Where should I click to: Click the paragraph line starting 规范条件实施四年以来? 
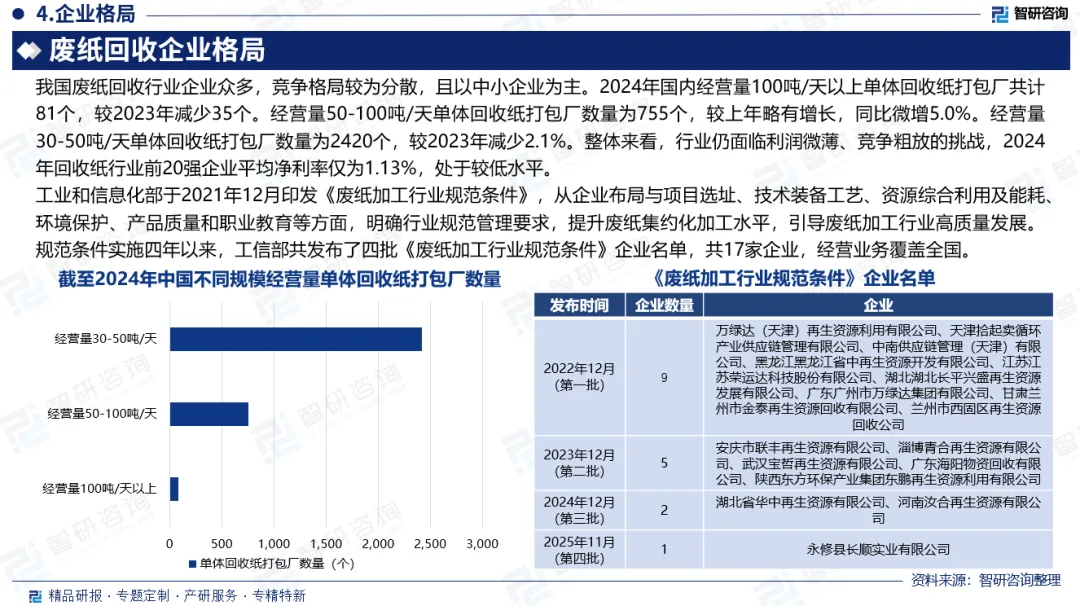(x=506, y=250)
